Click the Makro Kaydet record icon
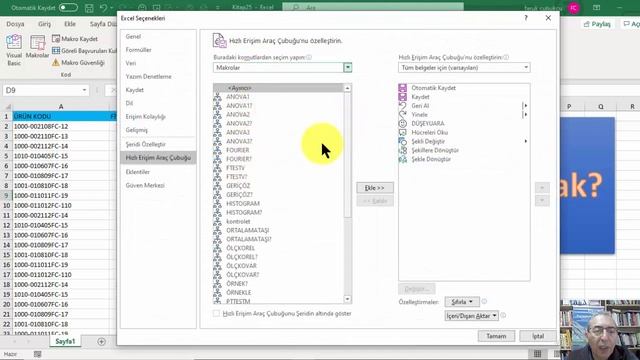The width and height of the screenshot is (640, 360). pos(56,39)
